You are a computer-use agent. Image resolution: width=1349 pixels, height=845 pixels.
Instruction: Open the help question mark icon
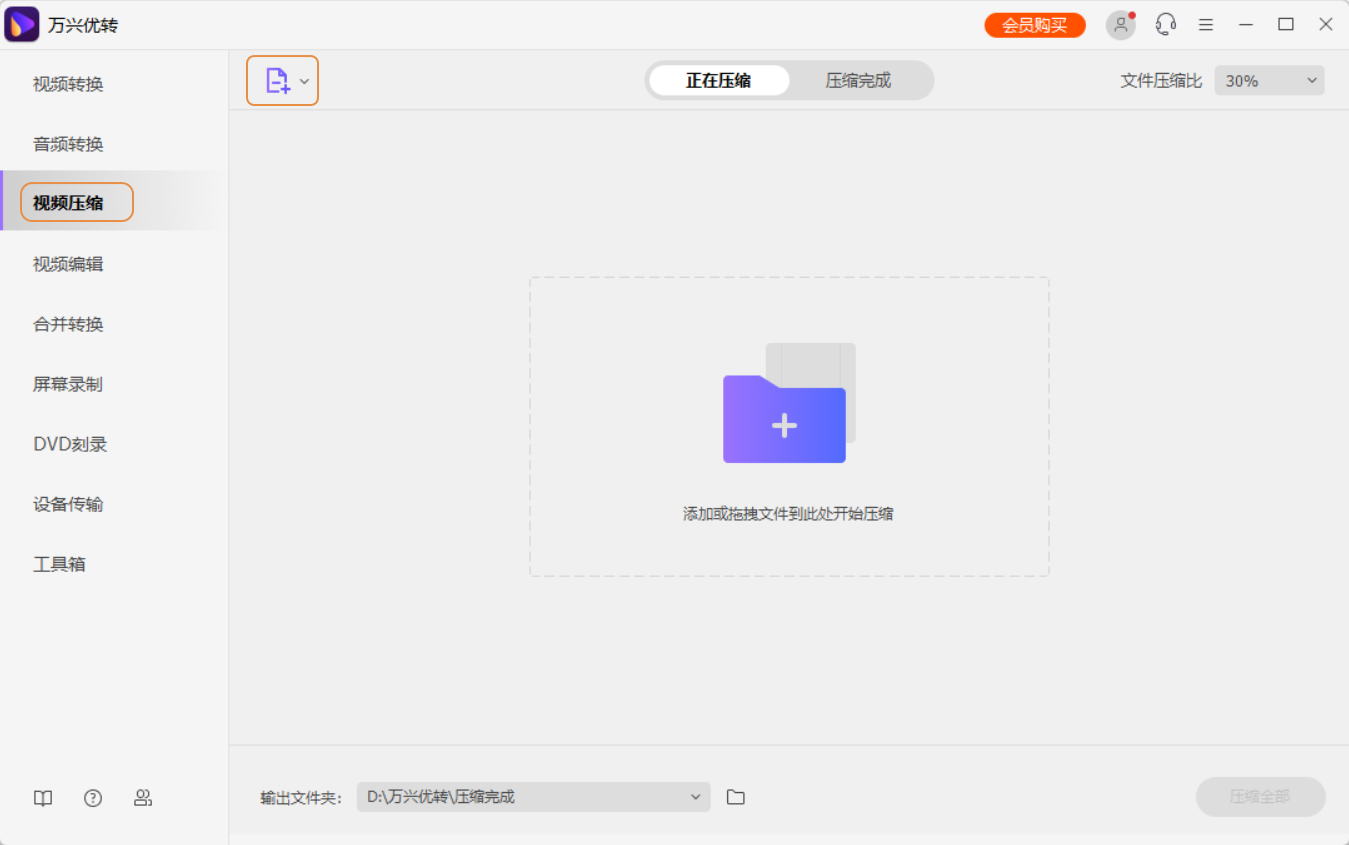click(x=93, y=797)
